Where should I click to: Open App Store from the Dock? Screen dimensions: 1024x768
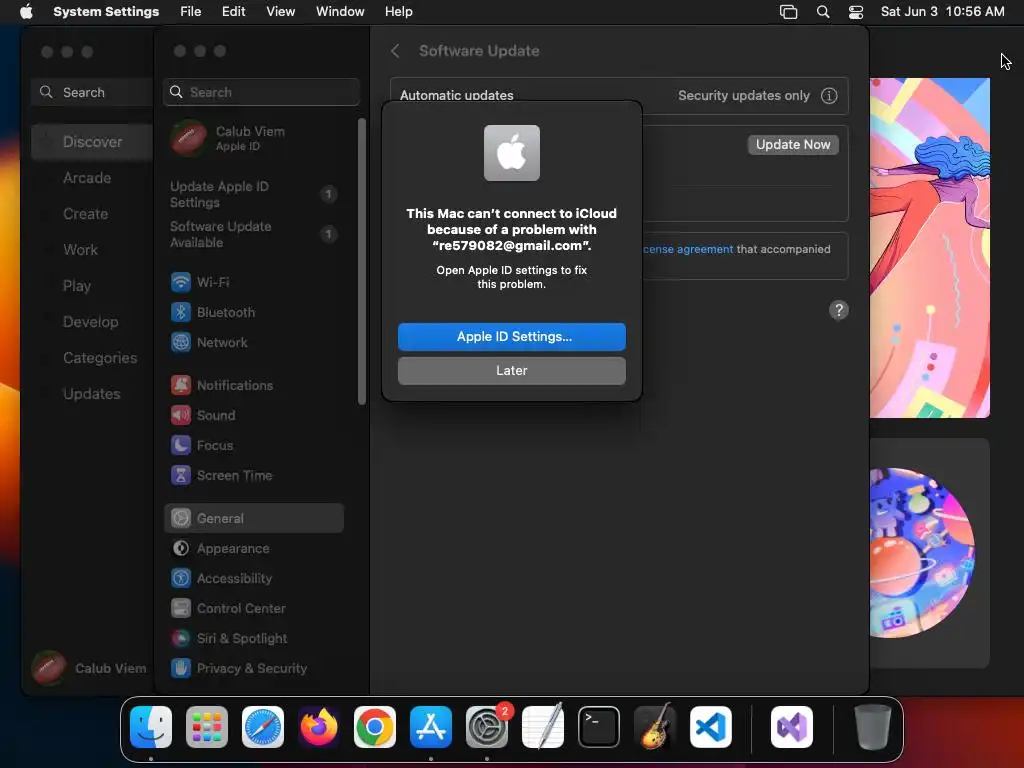pyautogui.click(x=431, y=727)
